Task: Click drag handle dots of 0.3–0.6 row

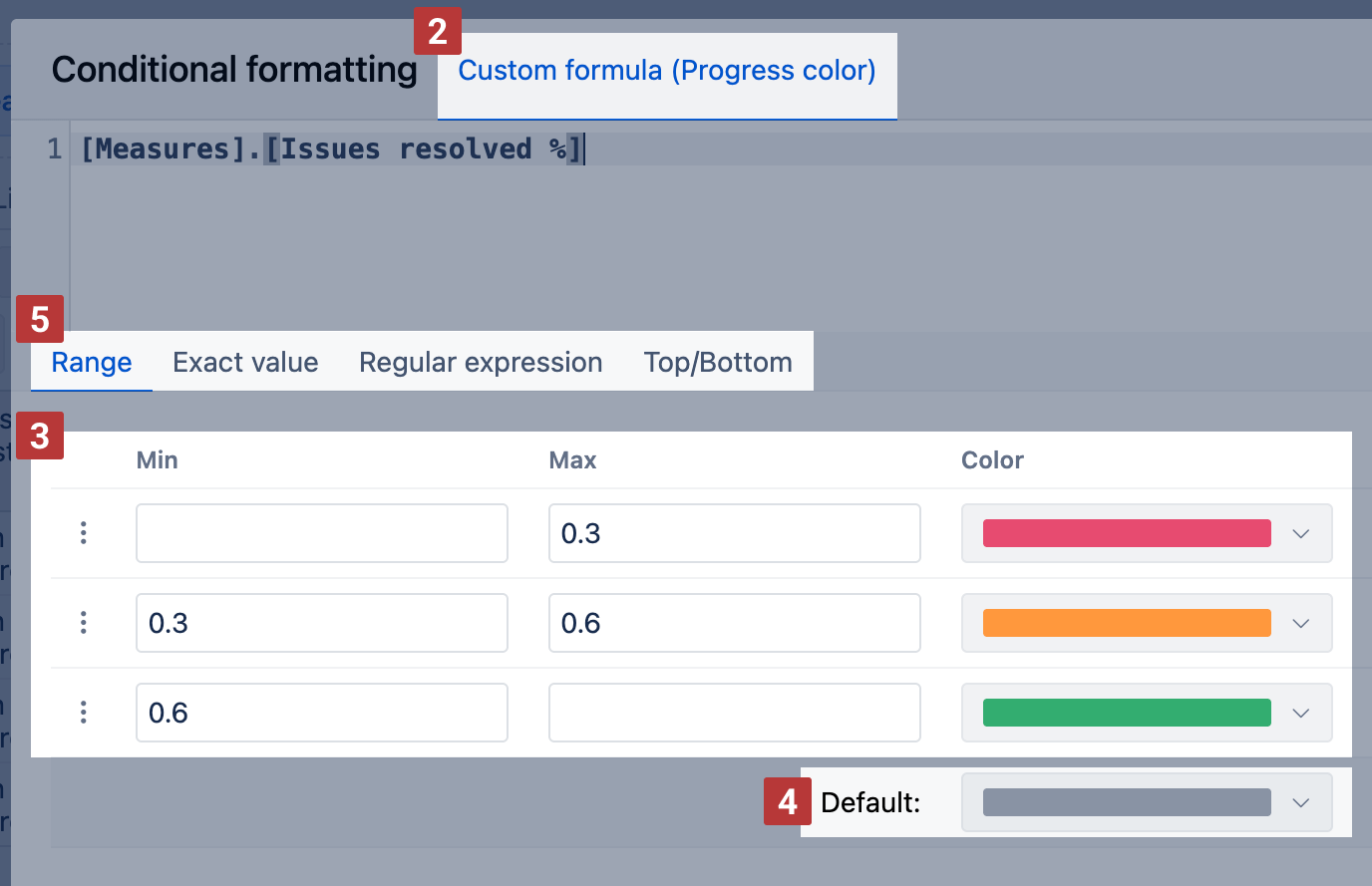Action: point(84,623)
